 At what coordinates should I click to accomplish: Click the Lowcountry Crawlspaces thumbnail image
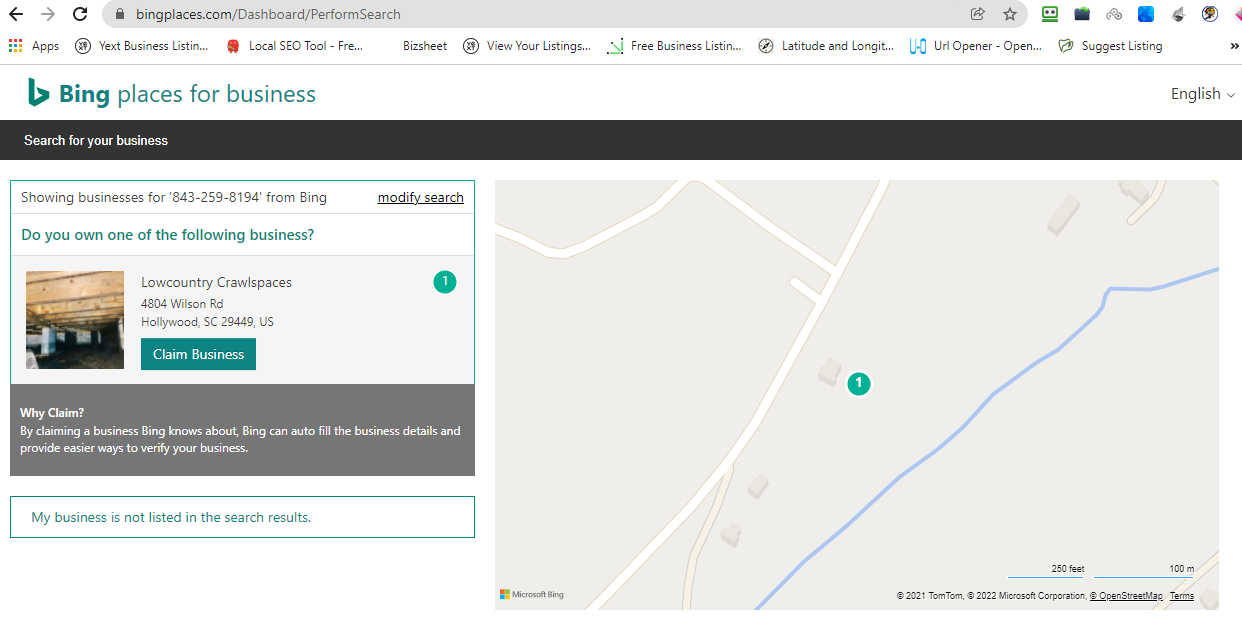pyautogui.click(x=75, y=320)
